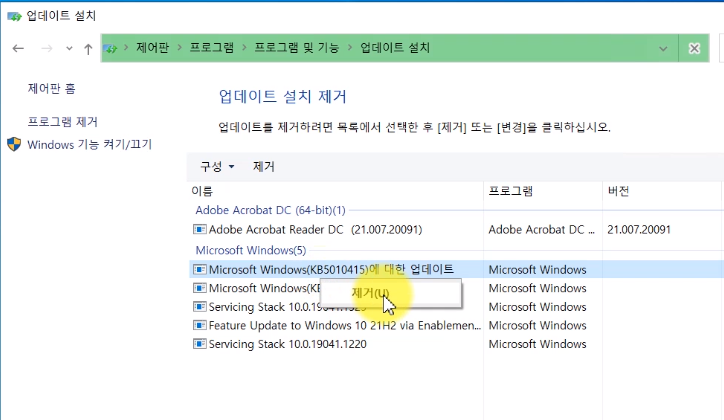Click the KB5010415 update row icon
This screenshot has width=724, height=420.
(199, 269)
